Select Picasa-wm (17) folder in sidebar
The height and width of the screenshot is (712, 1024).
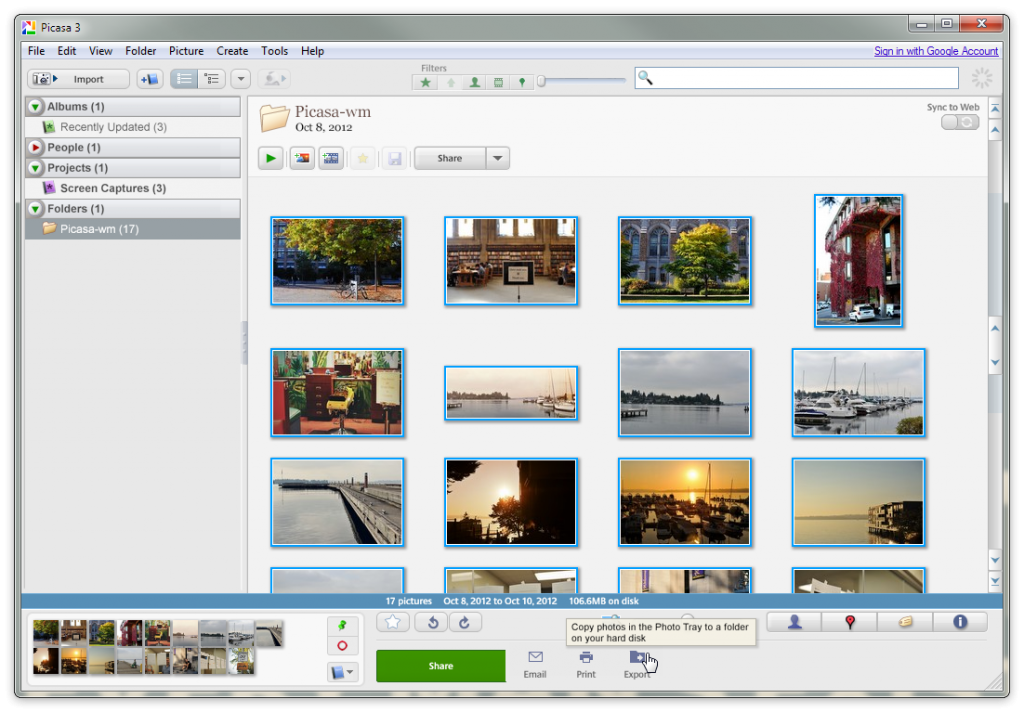(133, 229)
